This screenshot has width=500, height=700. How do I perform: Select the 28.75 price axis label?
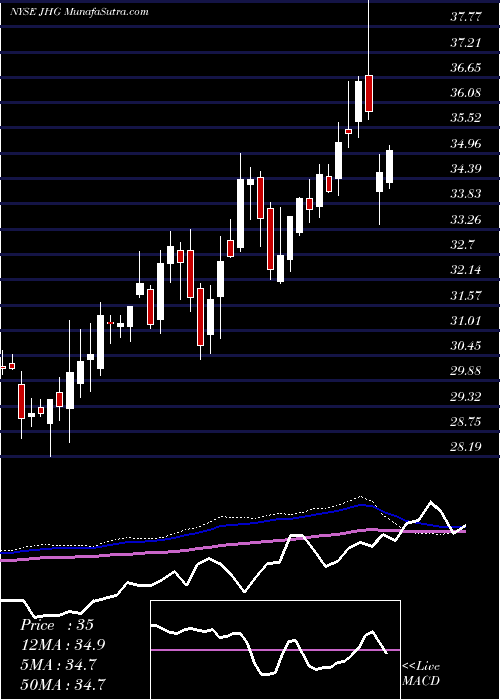tap(466, 421)
